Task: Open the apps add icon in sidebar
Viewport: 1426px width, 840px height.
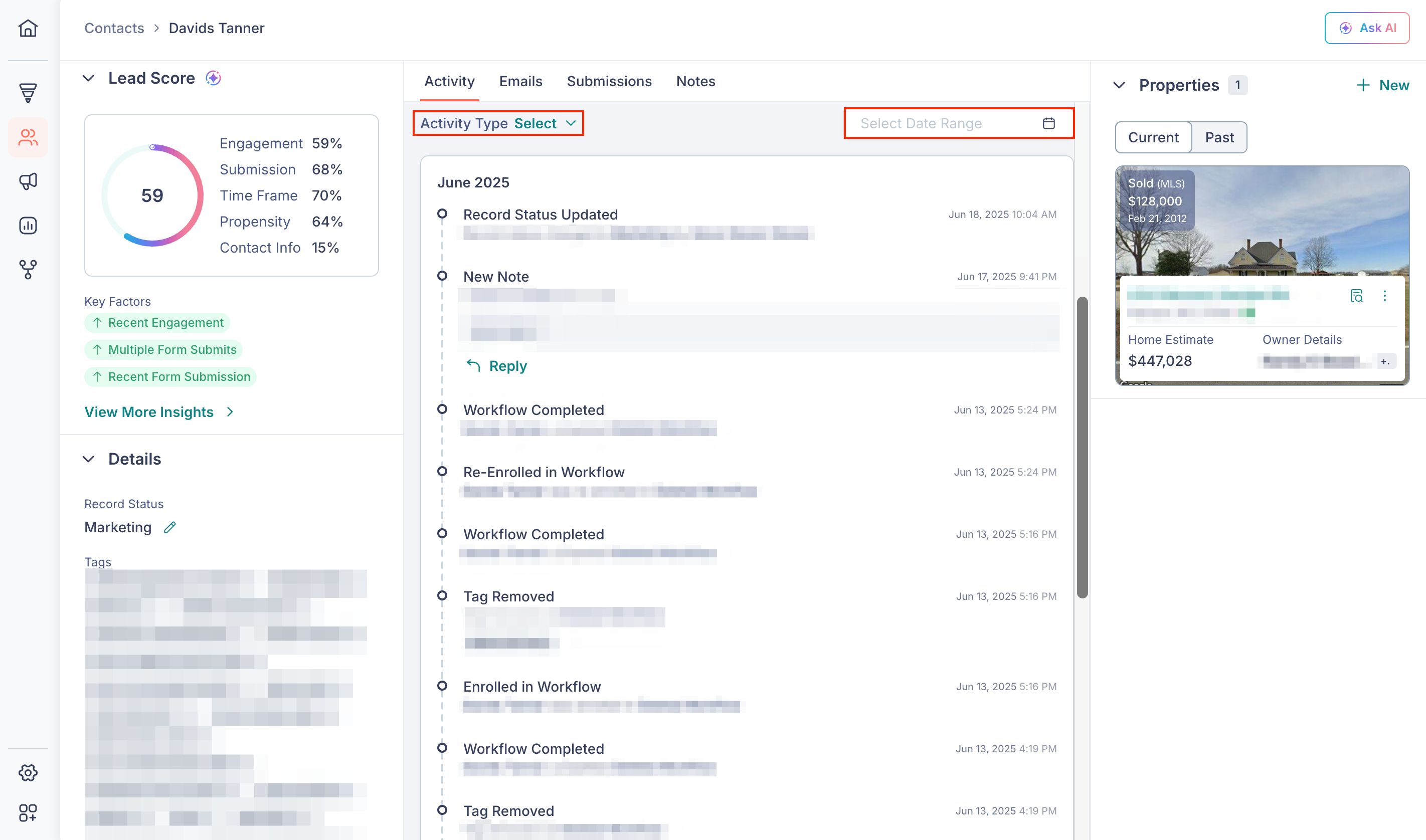Action: point(28,813)
